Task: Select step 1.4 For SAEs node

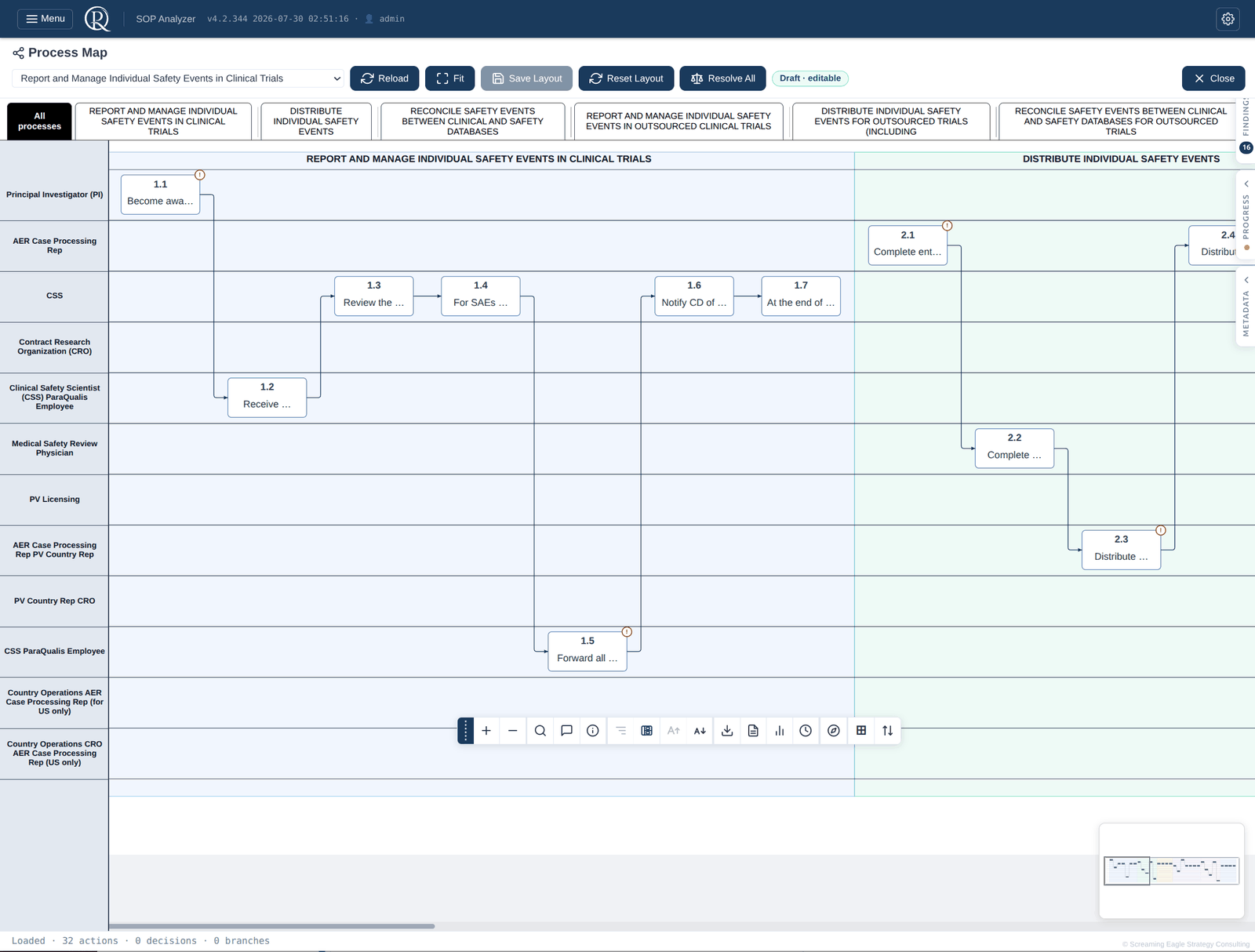Action: pos(480,296)
